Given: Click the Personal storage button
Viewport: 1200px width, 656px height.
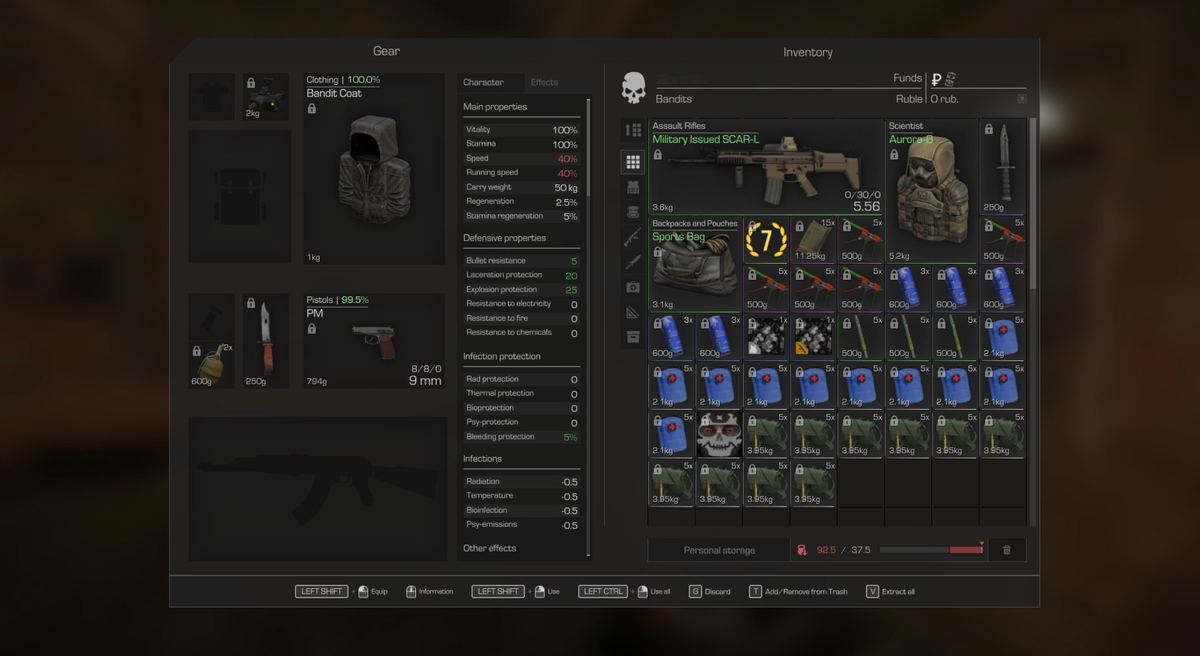Looking at the screenshot, I should point(719,550).
